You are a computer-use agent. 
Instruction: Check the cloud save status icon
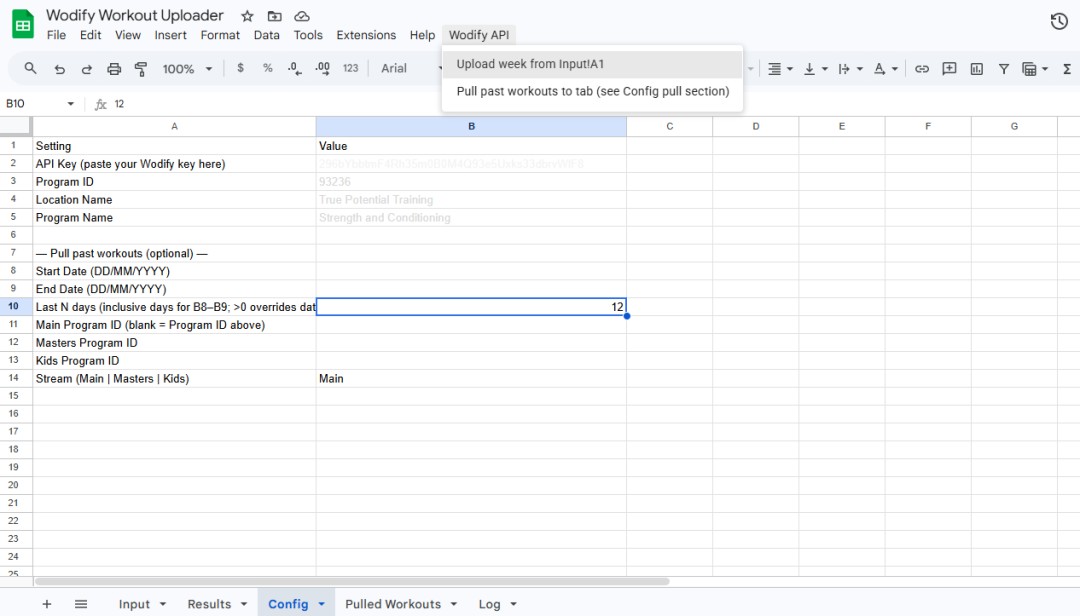(302, 16)
